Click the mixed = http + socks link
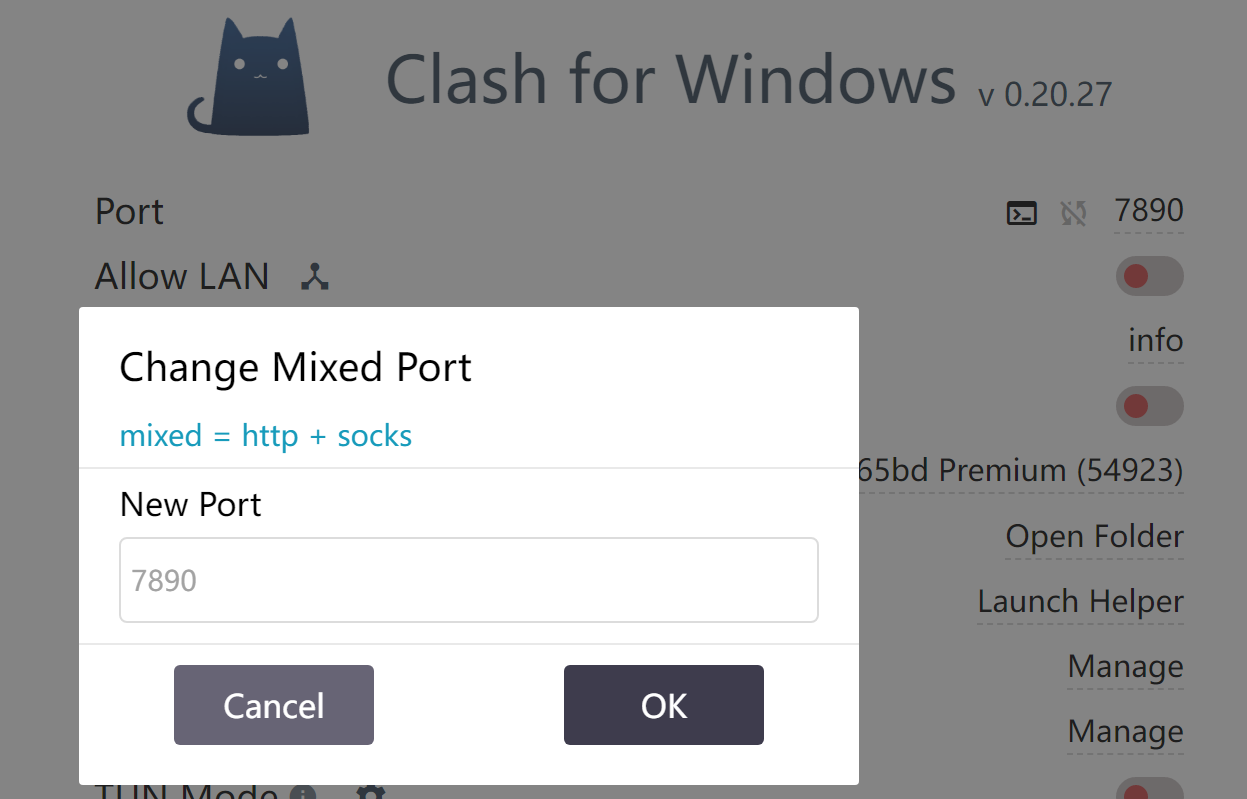 point(266,436)
